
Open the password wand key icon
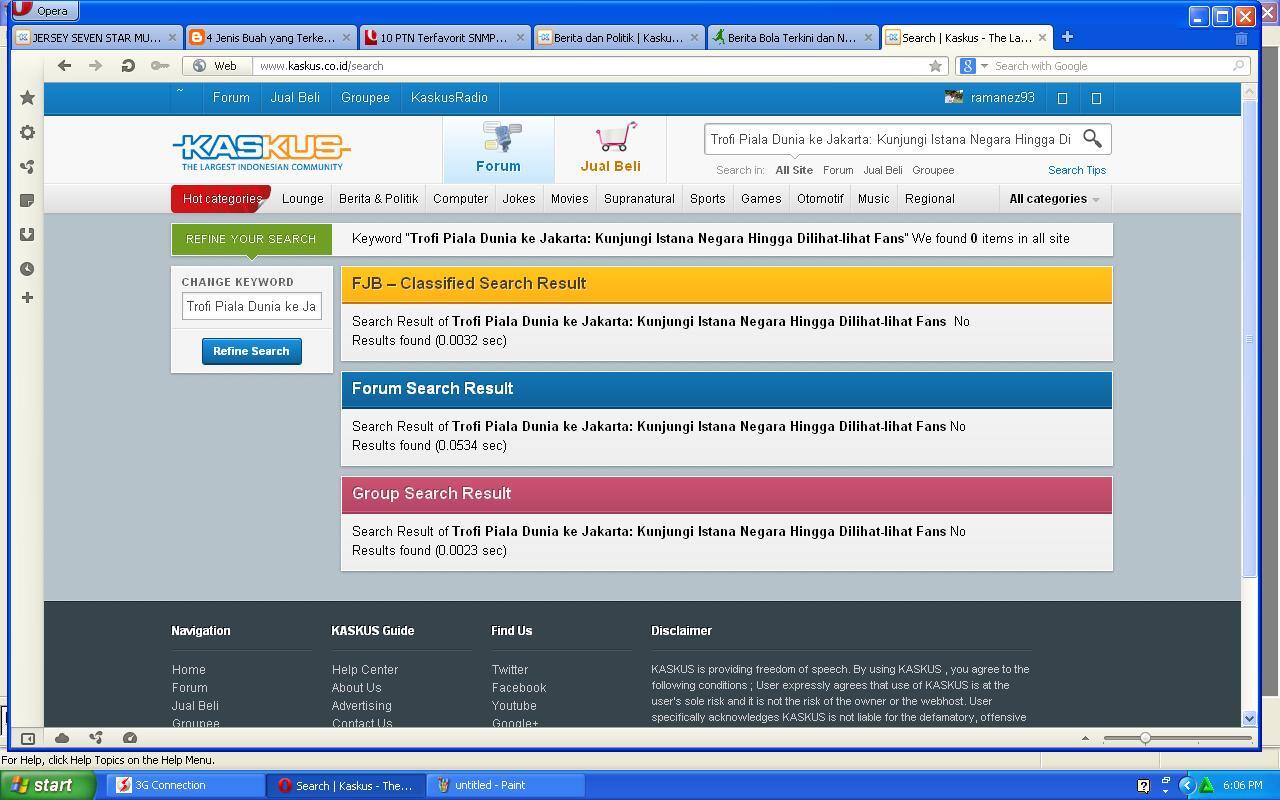160,66
